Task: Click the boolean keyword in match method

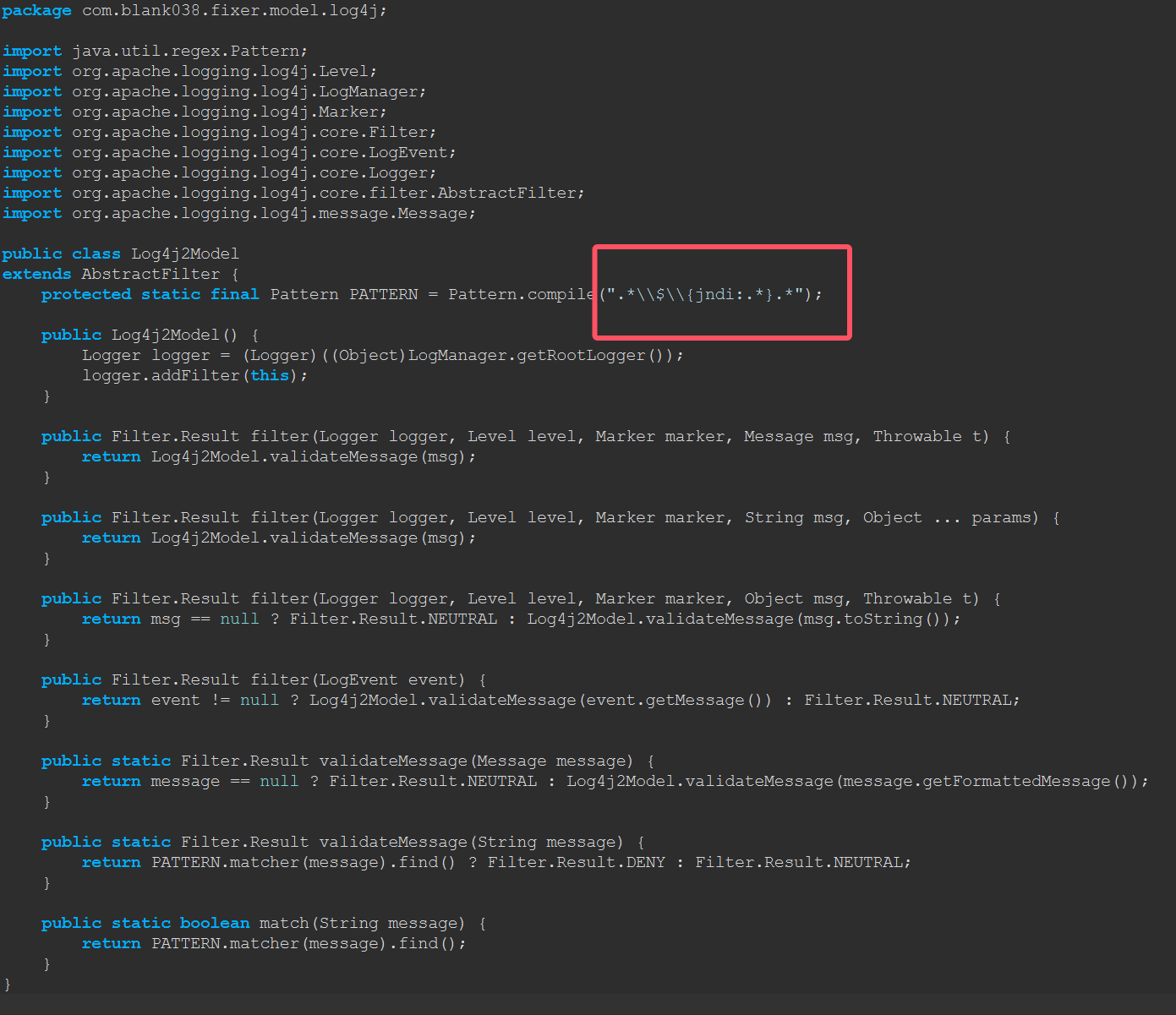Action: pyautogui.click(x=215, y=924)
